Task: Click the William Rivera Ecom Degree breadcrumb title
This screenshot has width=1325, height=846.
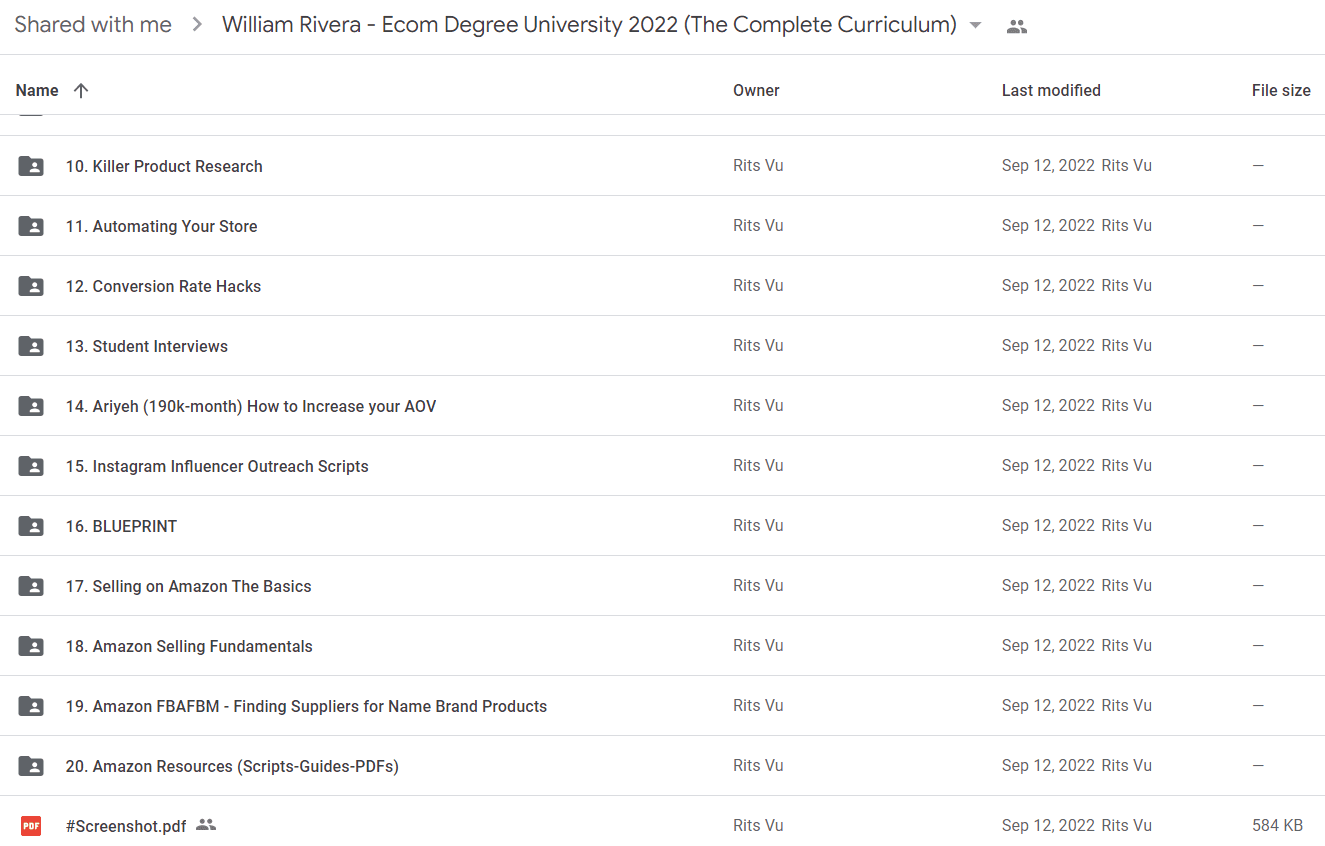Action: (589, 25)
